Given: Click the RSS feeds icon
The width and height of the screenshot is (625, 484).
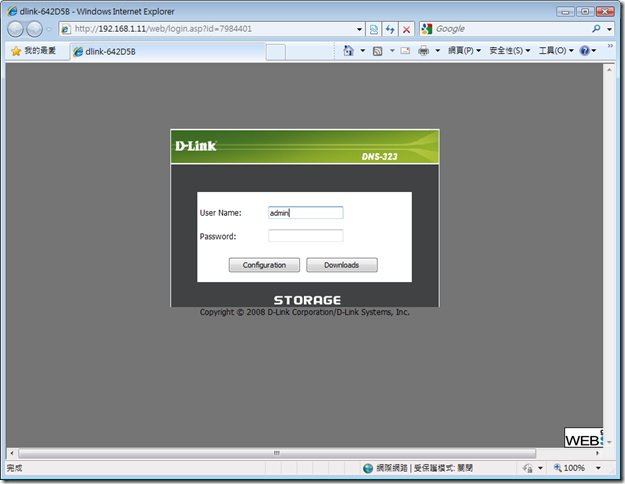Looking at the screenshot, I should tap(377, 51).
